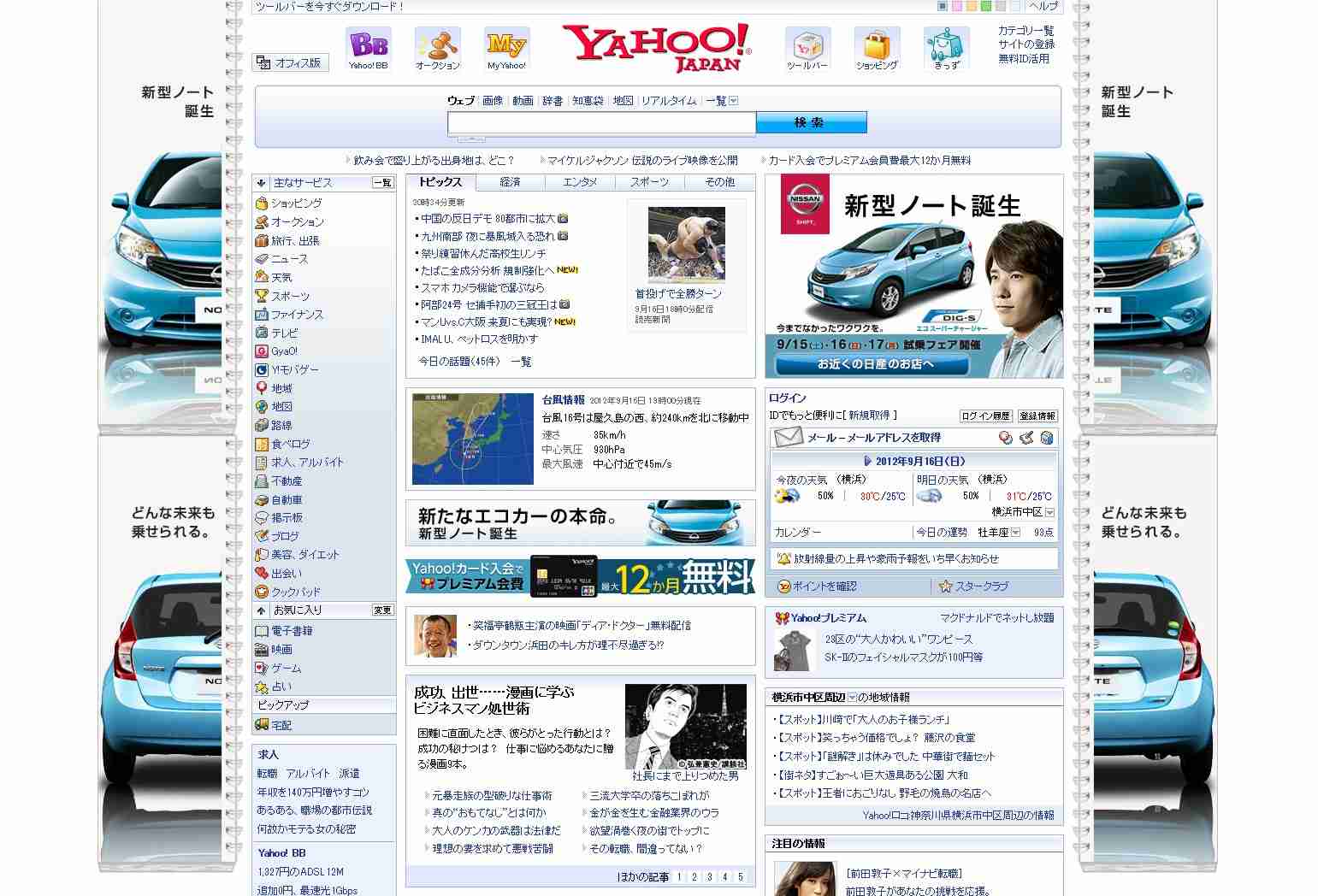1318x896 pixels.
Task: Open the Yahoo! BB icon in header
Action: click(x=368, y=49)
